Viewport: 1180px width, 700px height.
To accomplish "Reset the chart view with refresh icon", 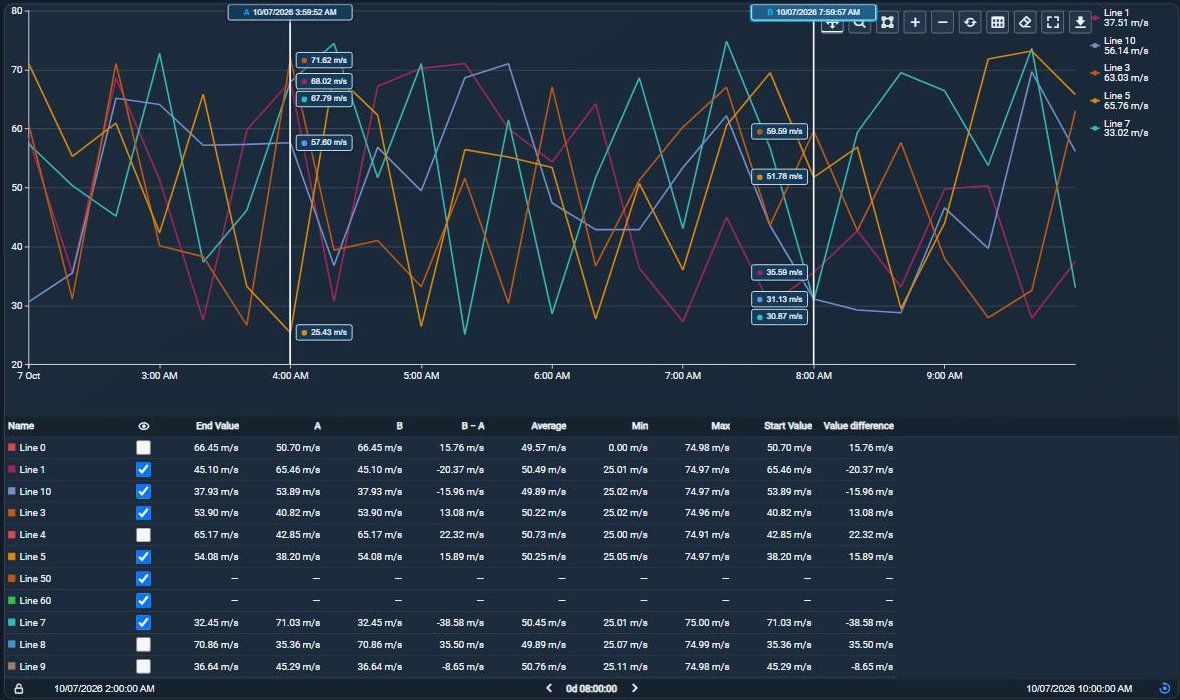I will click(x=970, y=23).
